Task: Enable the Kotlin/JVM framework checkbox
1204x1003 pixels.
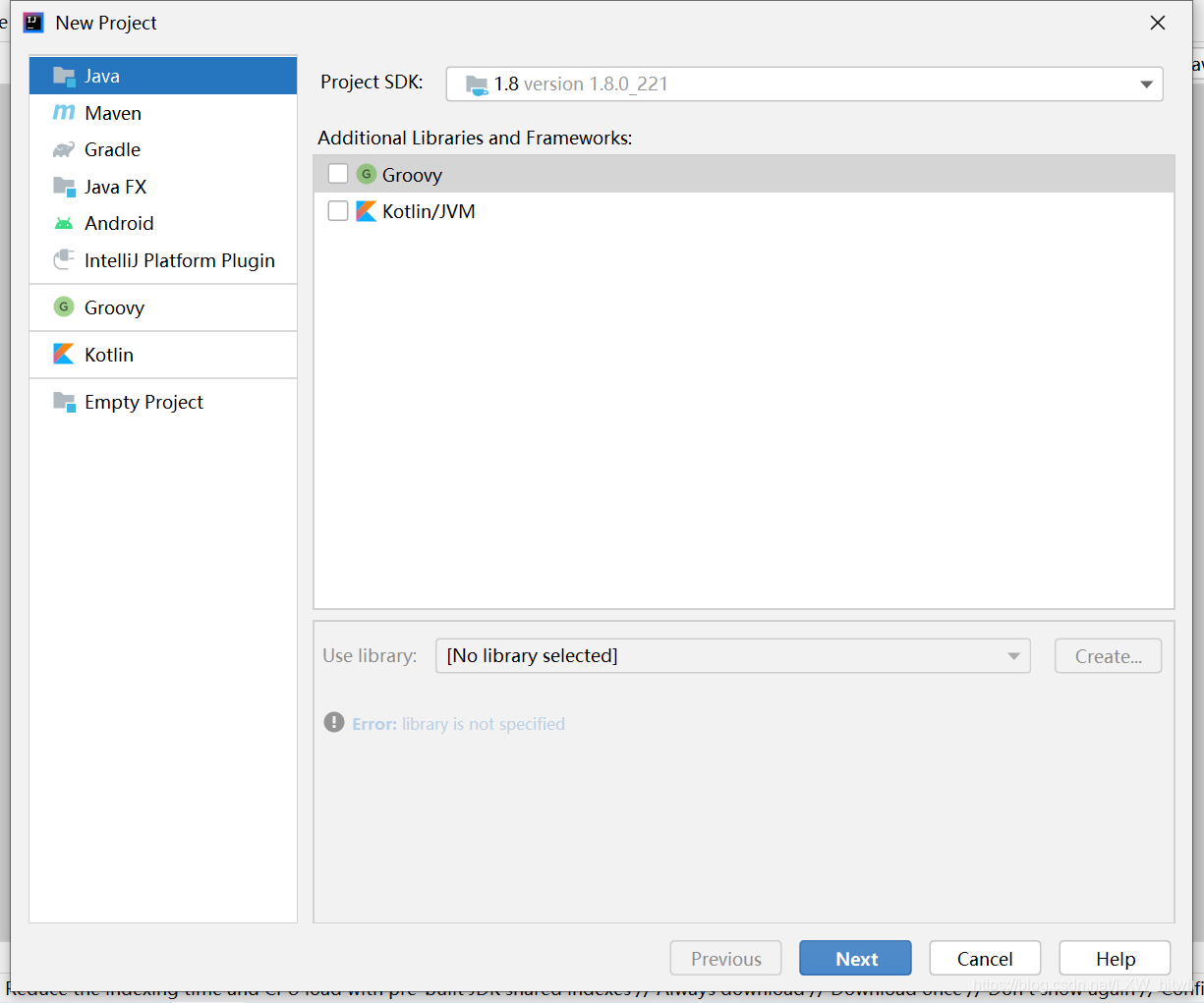Action: click(x=338, y=211)
